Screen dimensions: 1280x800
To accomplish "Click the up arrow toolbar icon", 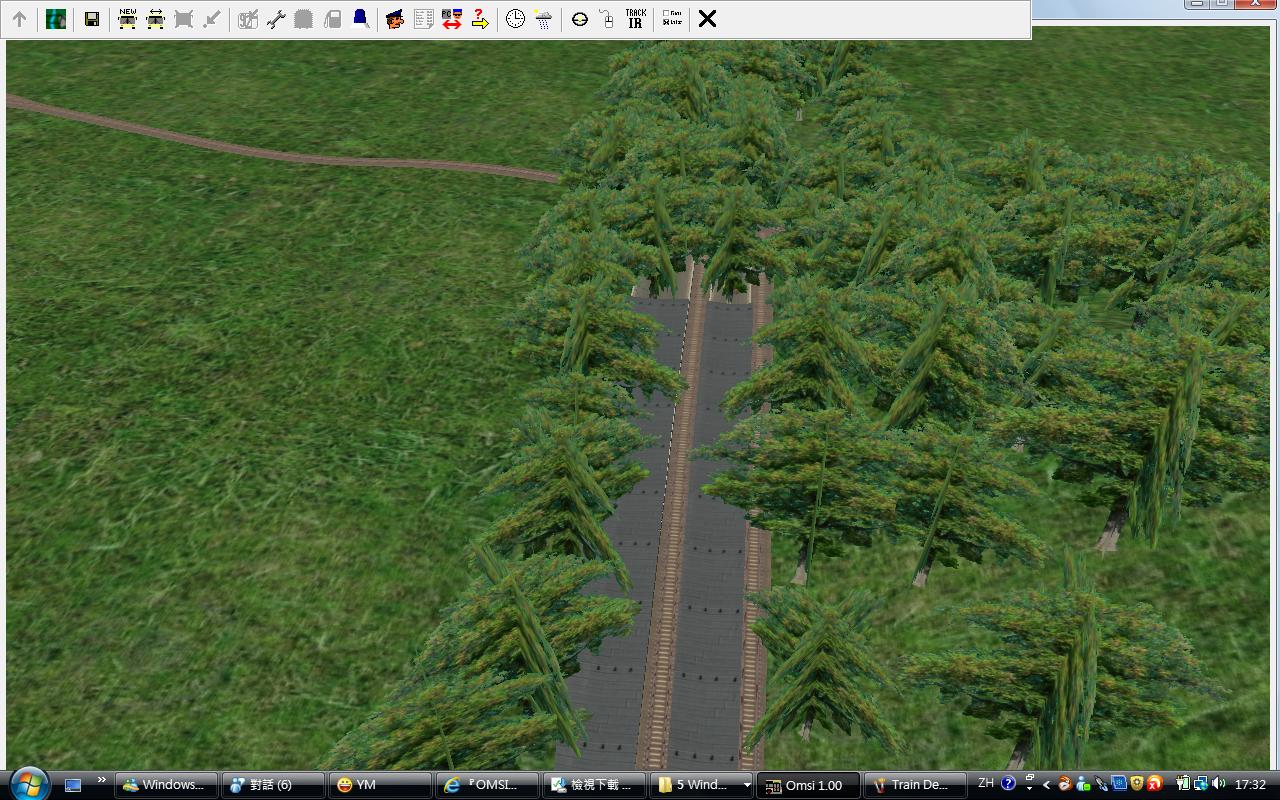I will click(x=19, y=19).
